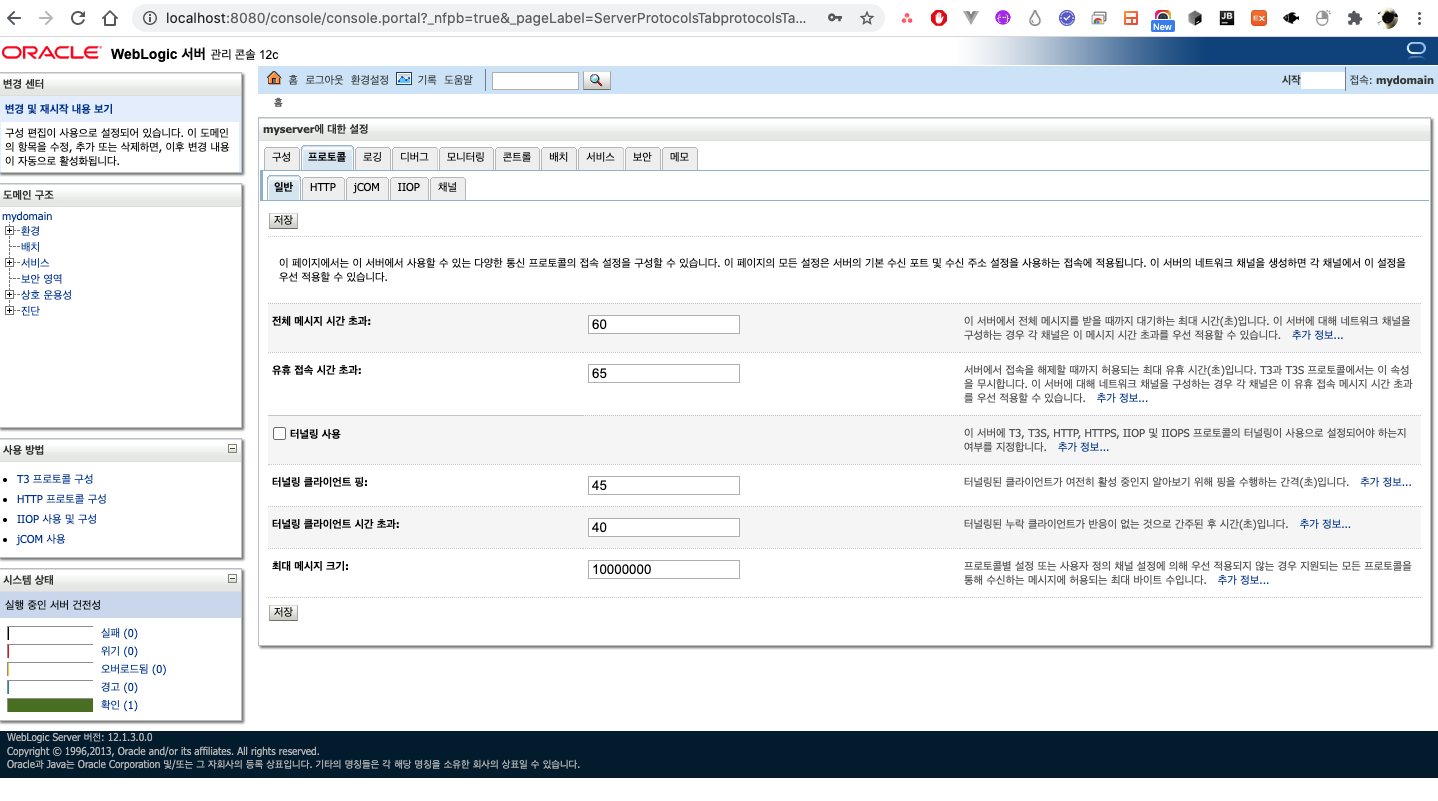This screenshot has height=801, width=1438.
Task: Open T3 프로토콜 구성 help link
Action: [55, 480]
